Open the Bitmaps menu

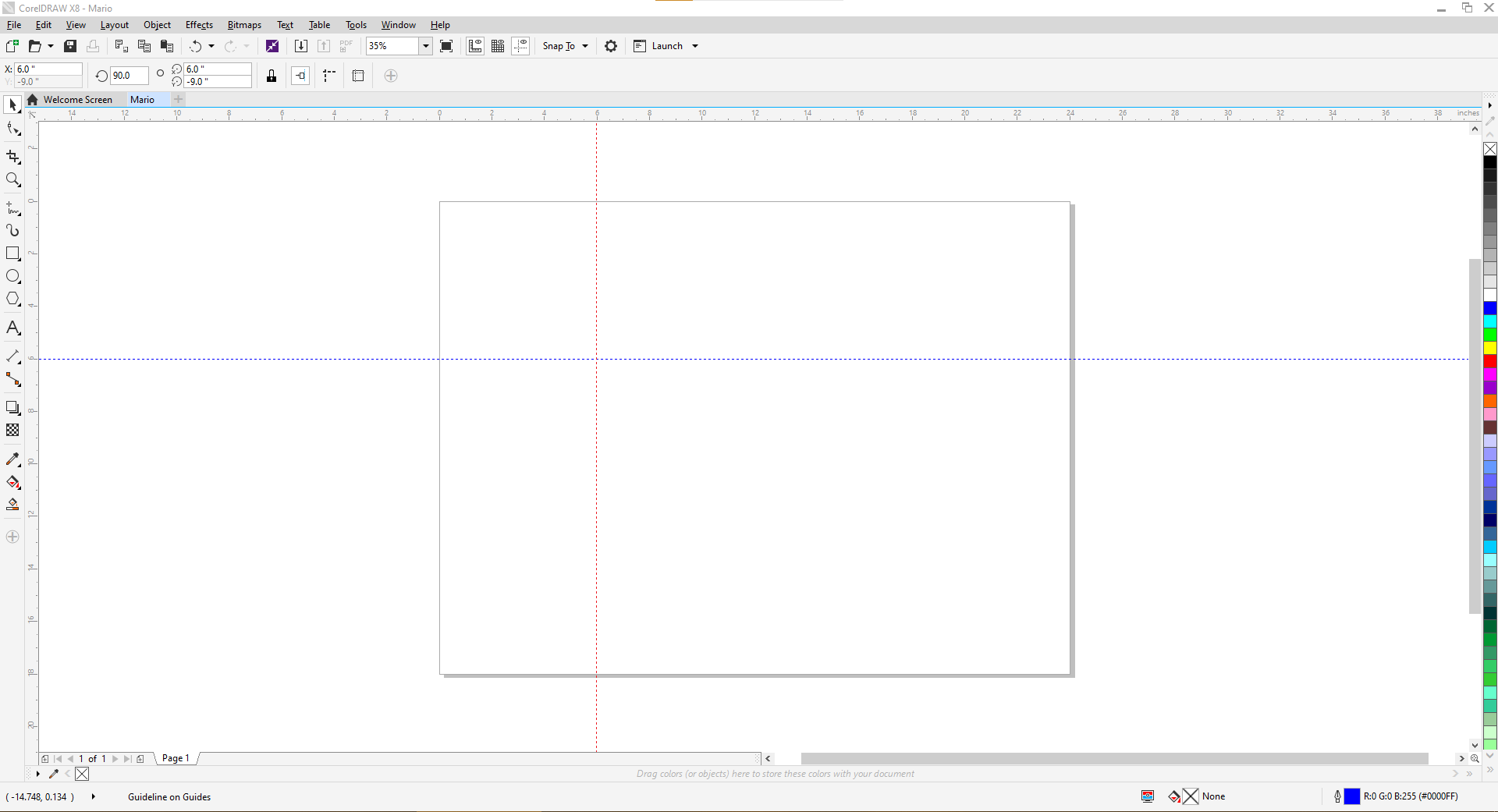point(243,24)
